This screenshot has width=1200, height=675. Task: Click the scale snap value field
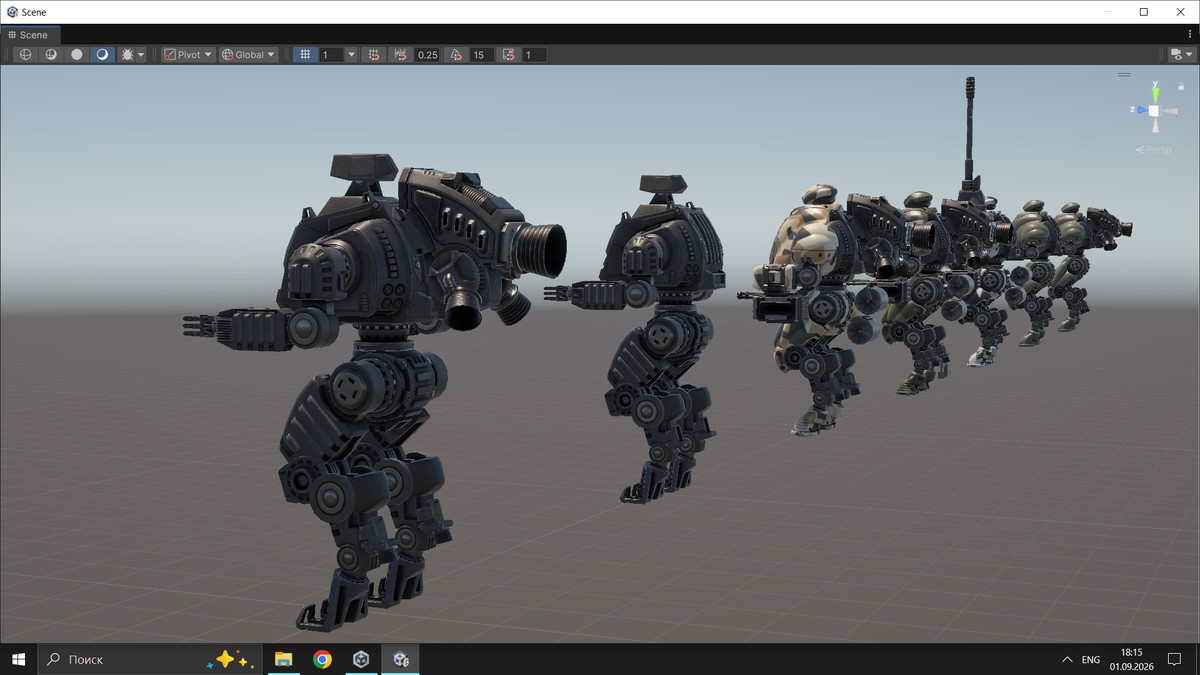[x=534, y=55]
